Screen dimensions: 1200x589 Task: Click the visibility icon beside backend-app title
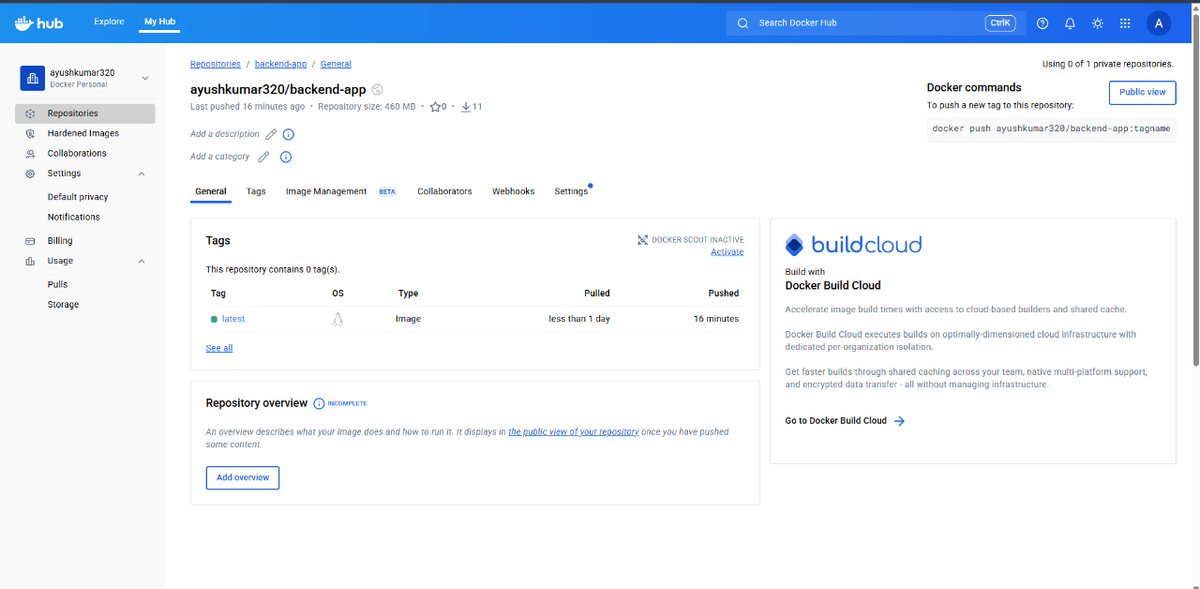click(x=377, y=90)
